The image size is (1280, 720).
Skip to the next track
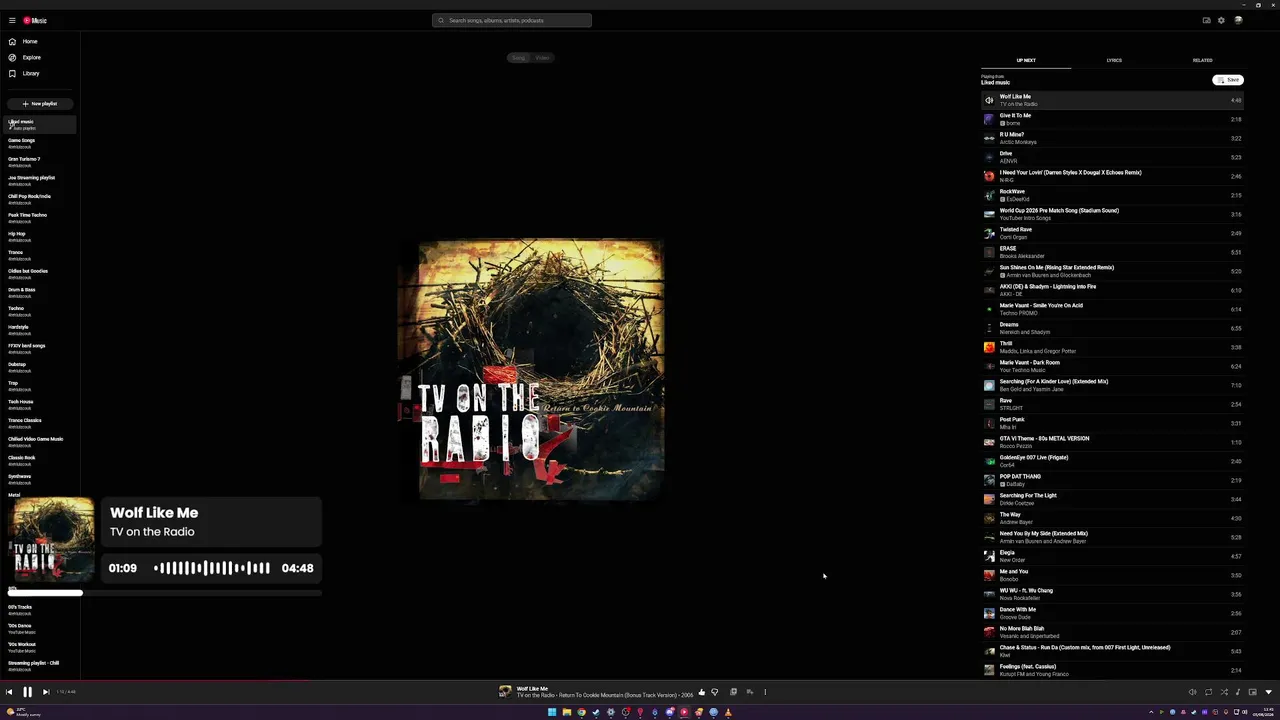pos(45,692)
